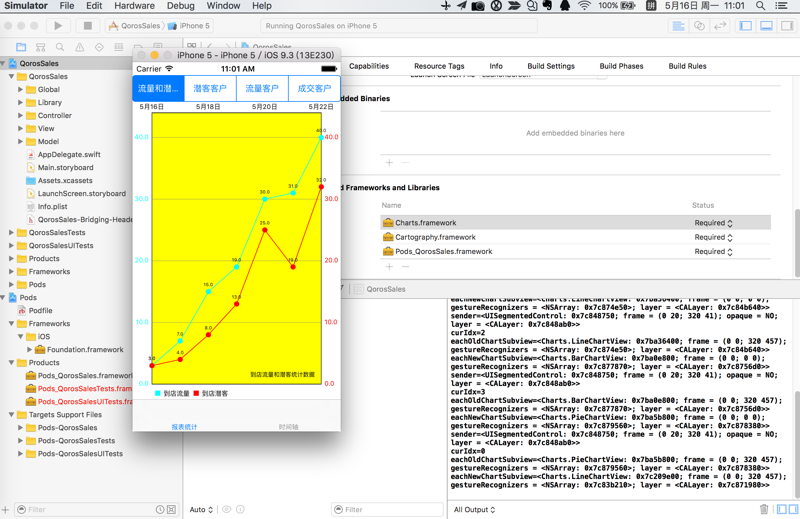Select AppDelegate.swift in the file navigator
Image resolution: width=800 pixels, height=519 pixels.
[68, 154]
